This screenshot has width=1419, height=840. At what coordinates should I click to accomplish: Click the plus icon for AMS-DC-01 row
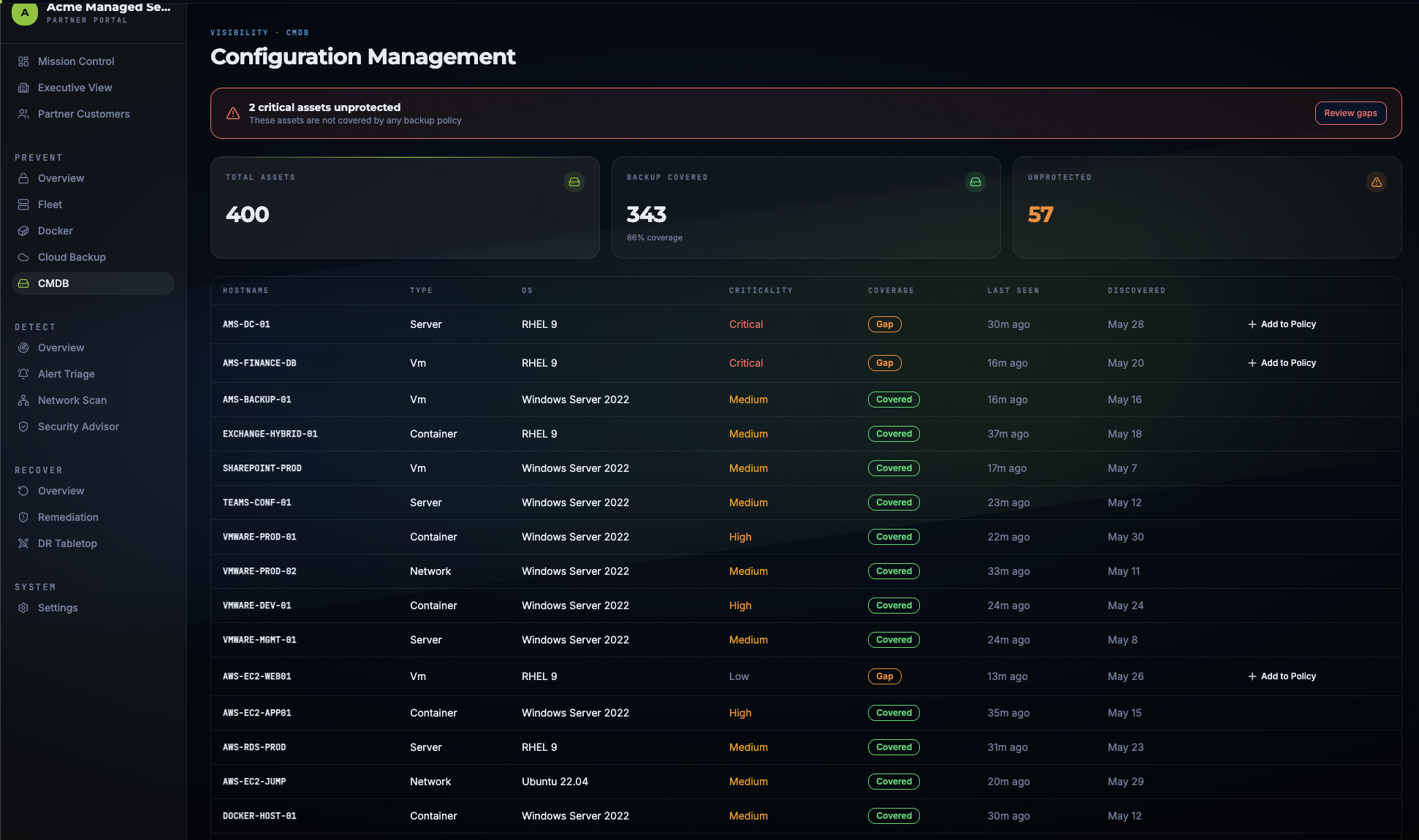[1252, 324]
